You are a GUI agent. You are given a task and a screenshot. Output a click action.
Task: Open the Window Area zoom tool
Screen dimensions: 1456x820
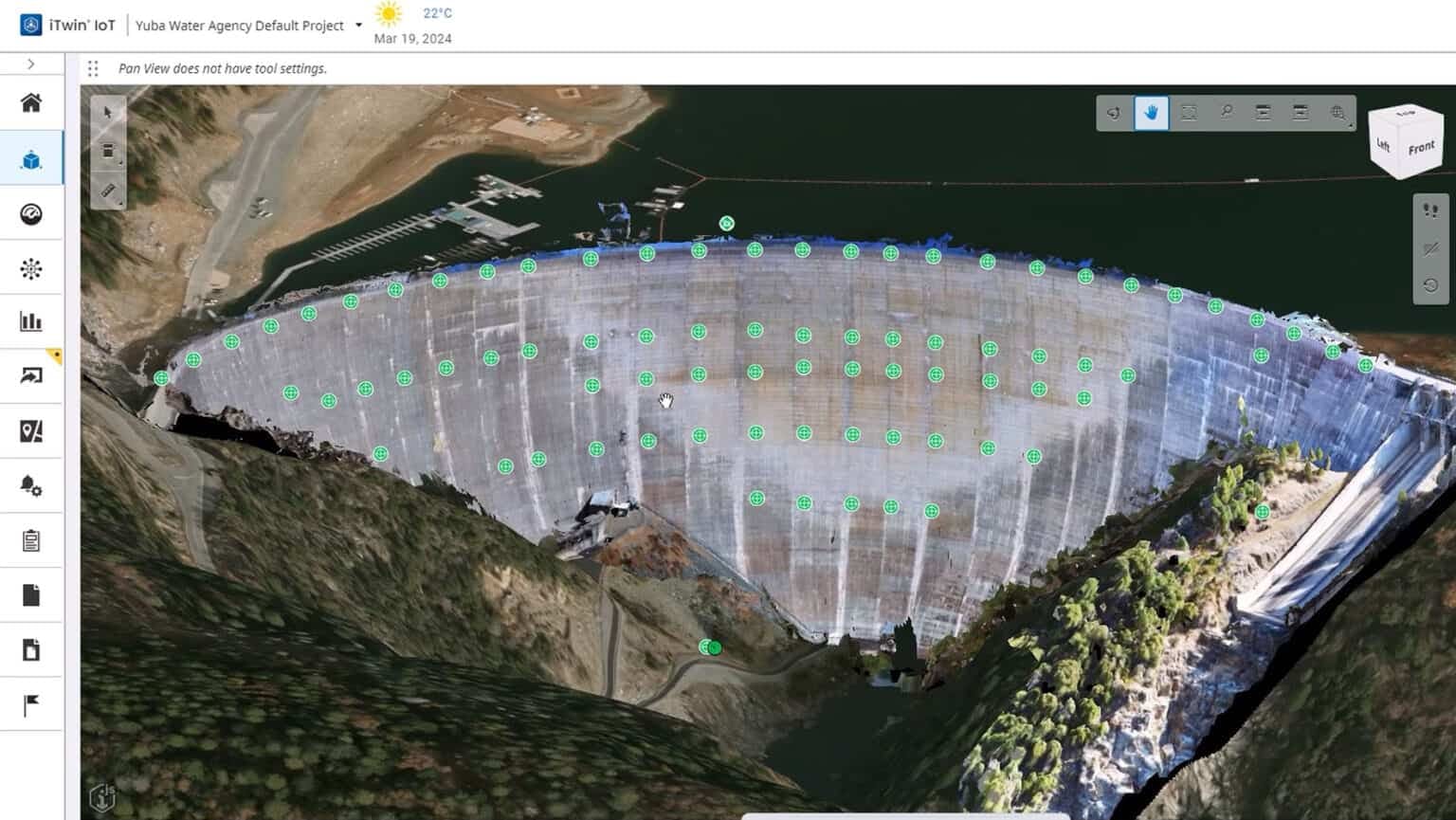click(1338, 113)
